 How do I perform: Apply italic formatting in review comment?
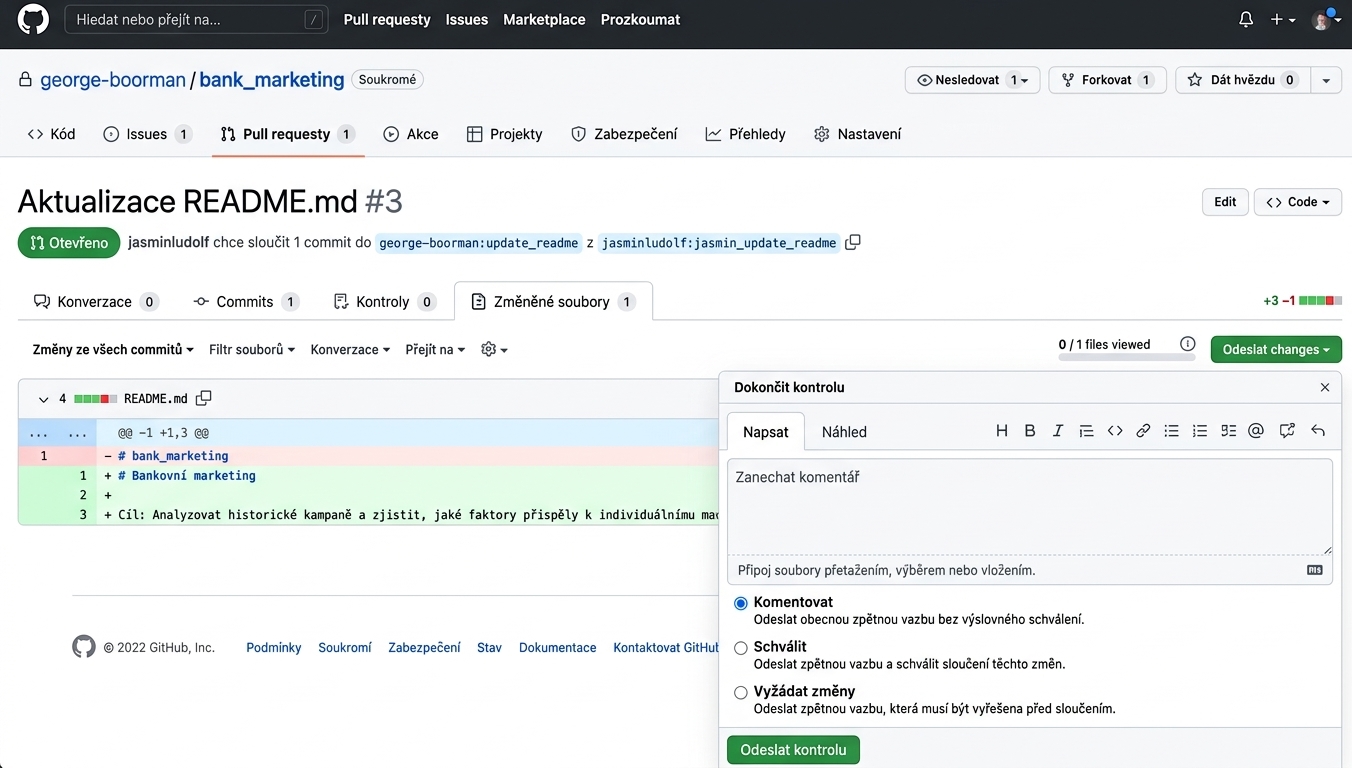click(x=1058, y=431)
